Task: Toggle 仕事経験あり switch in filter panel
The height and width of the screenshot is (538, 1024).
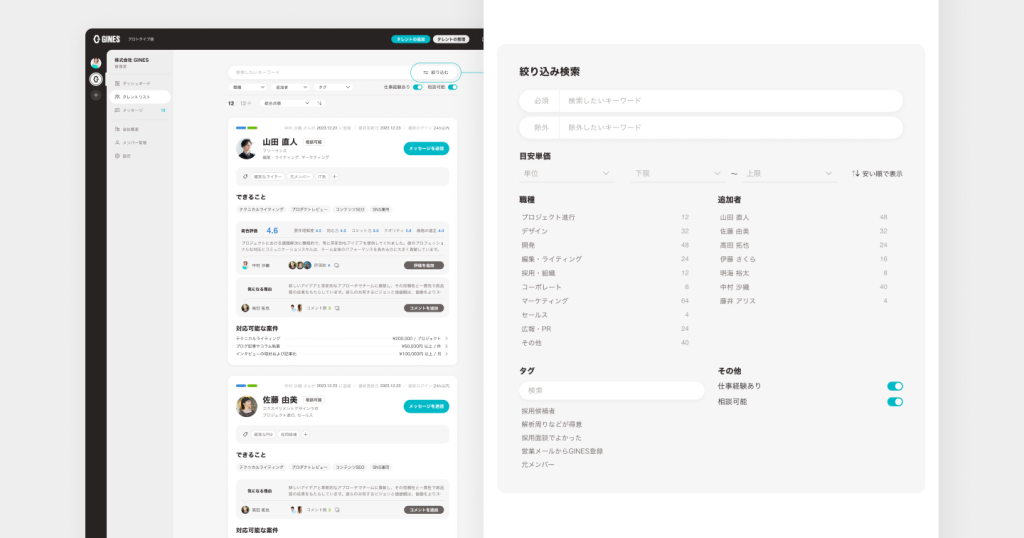Action: [894, 386]
